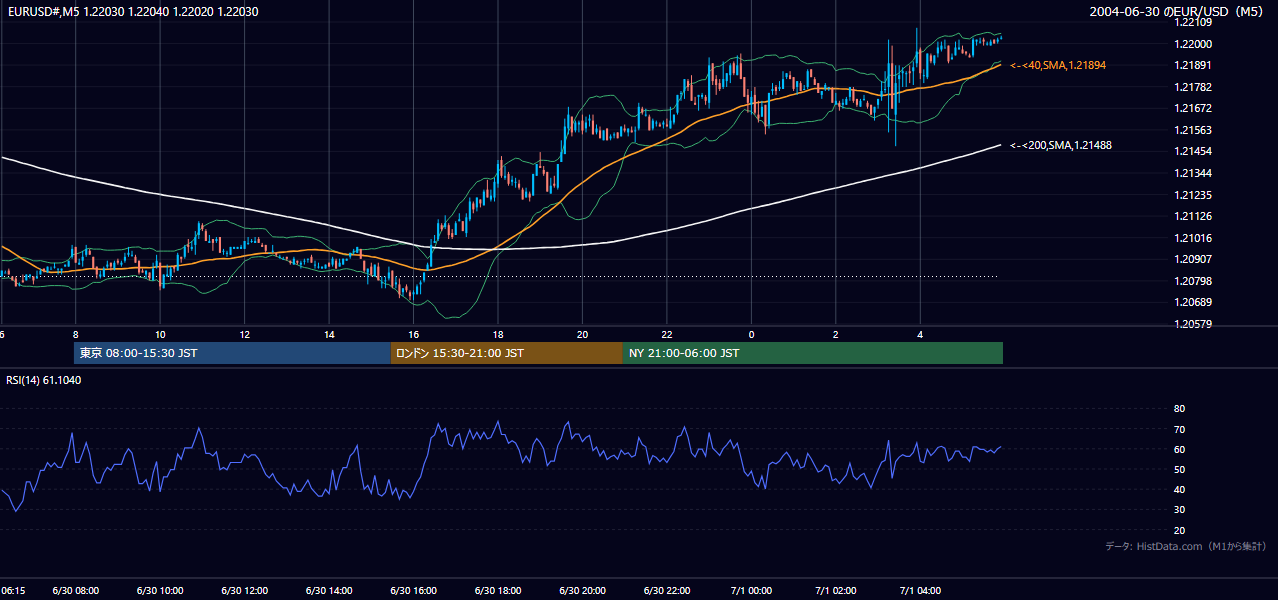Select the 200 SMA 1.21488 label
This screenshot has height=600, width=1278.
coord(1061,145)
